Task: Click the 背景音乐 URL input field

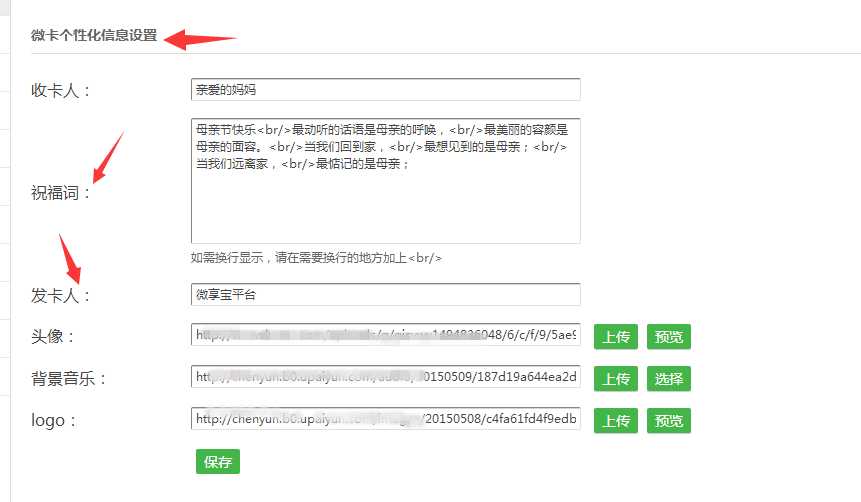Action: pyautogui.click(x=385, y=378)
